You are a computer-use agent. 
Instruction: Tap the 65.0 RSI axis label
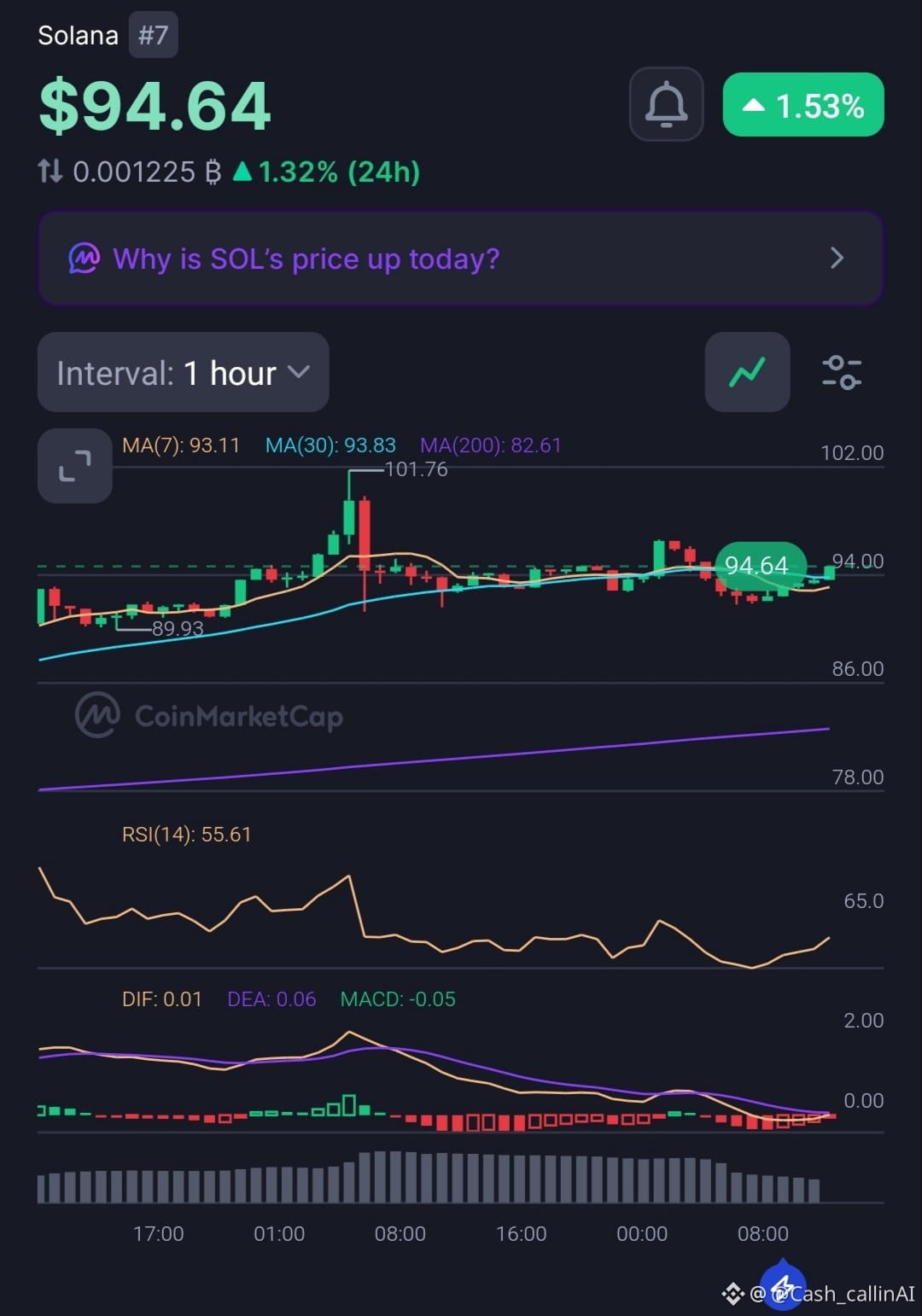(863, 901)
